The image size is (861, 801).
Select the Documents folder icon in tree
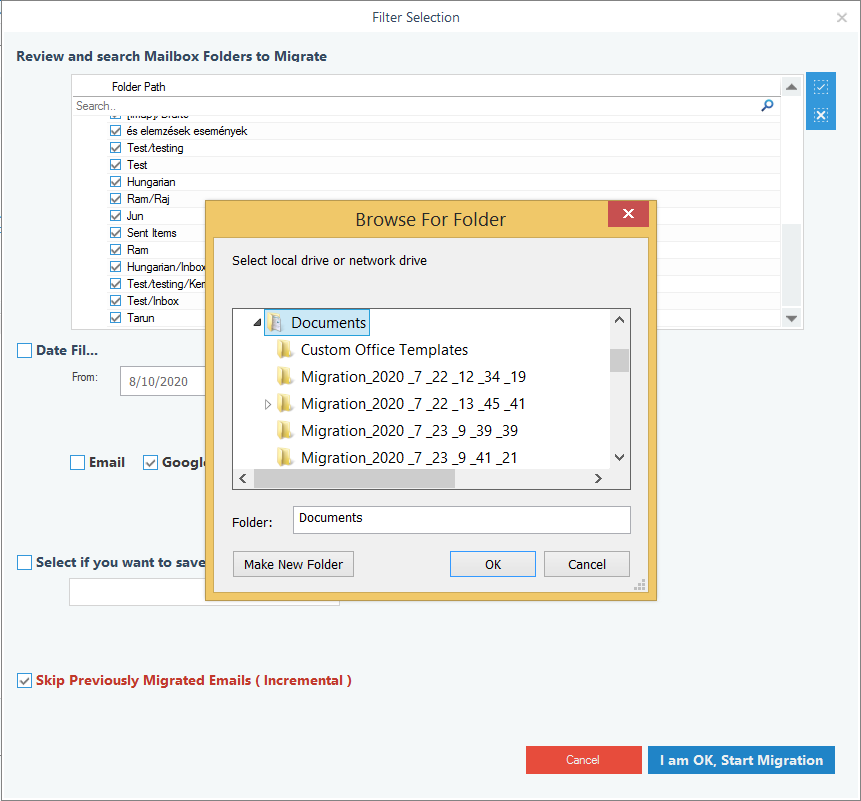pos(276,322)
